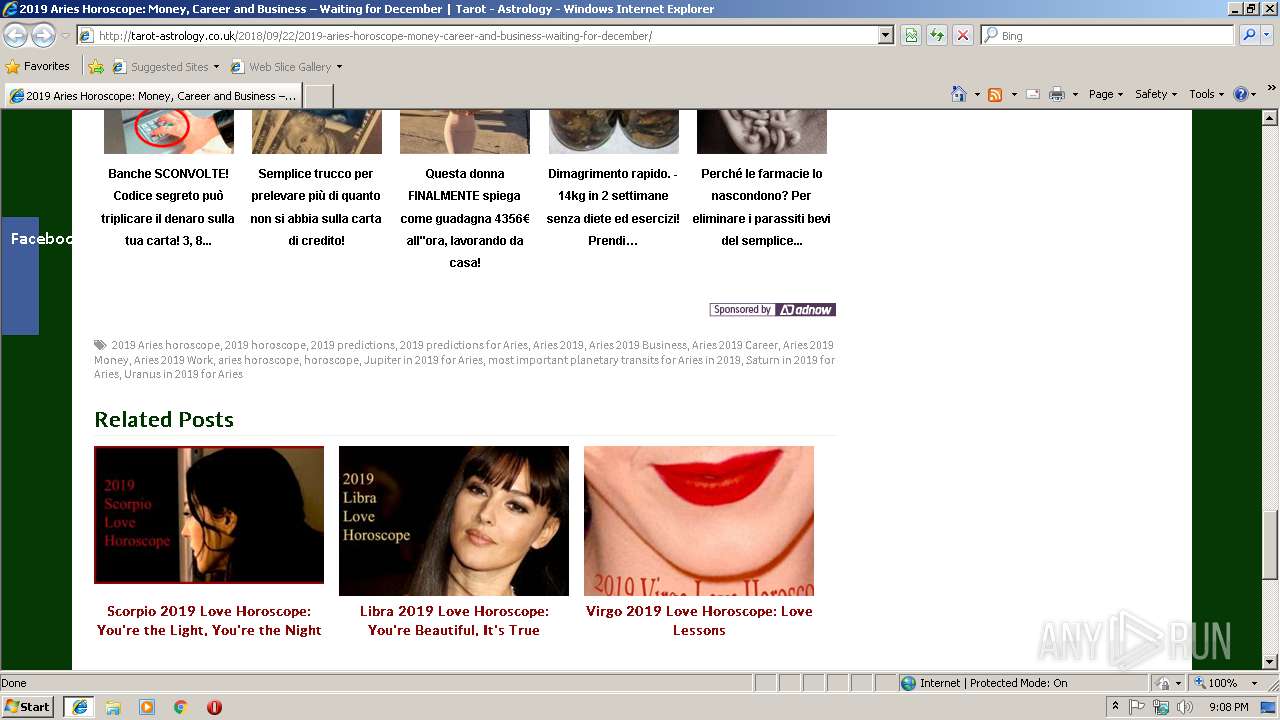Click the scrollbar down arrow

(1270, 661)
